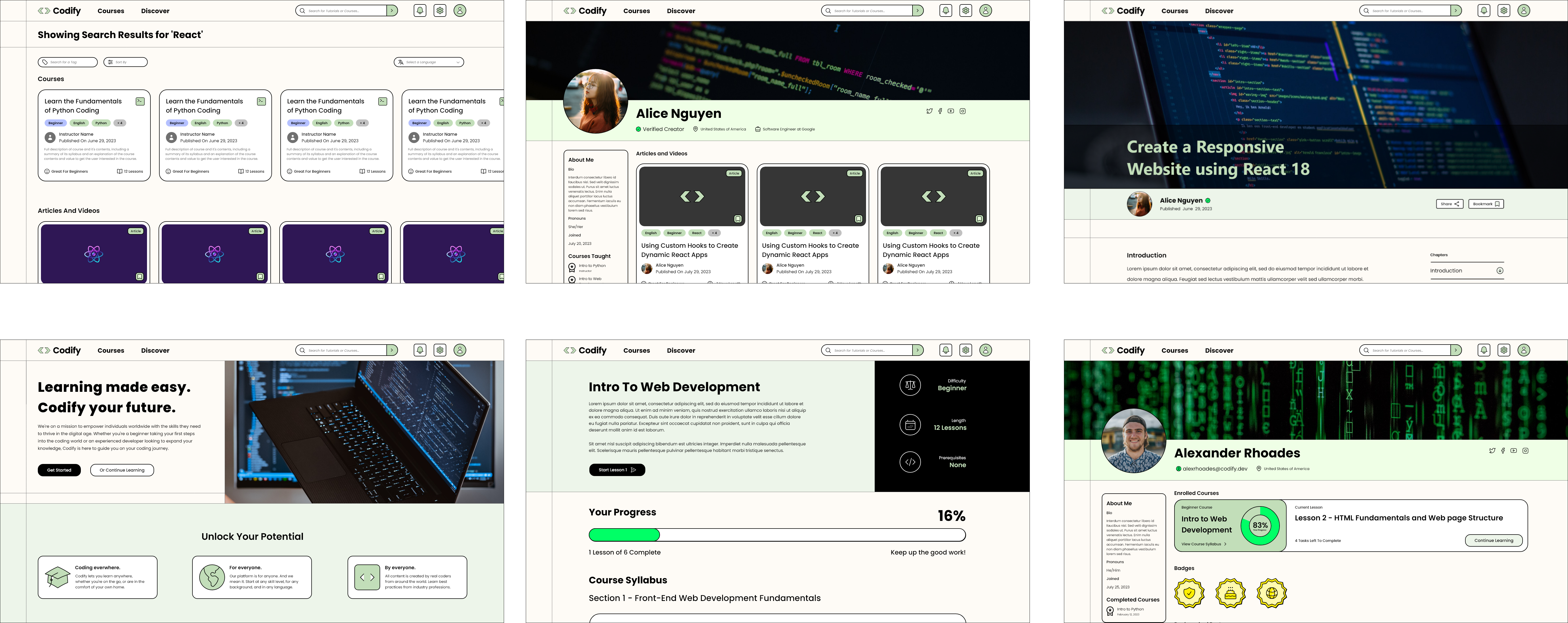The height and width of the screenshot is (623, 1568).
Task: Click the 16% course progress bar
Action: pos(777,535)
